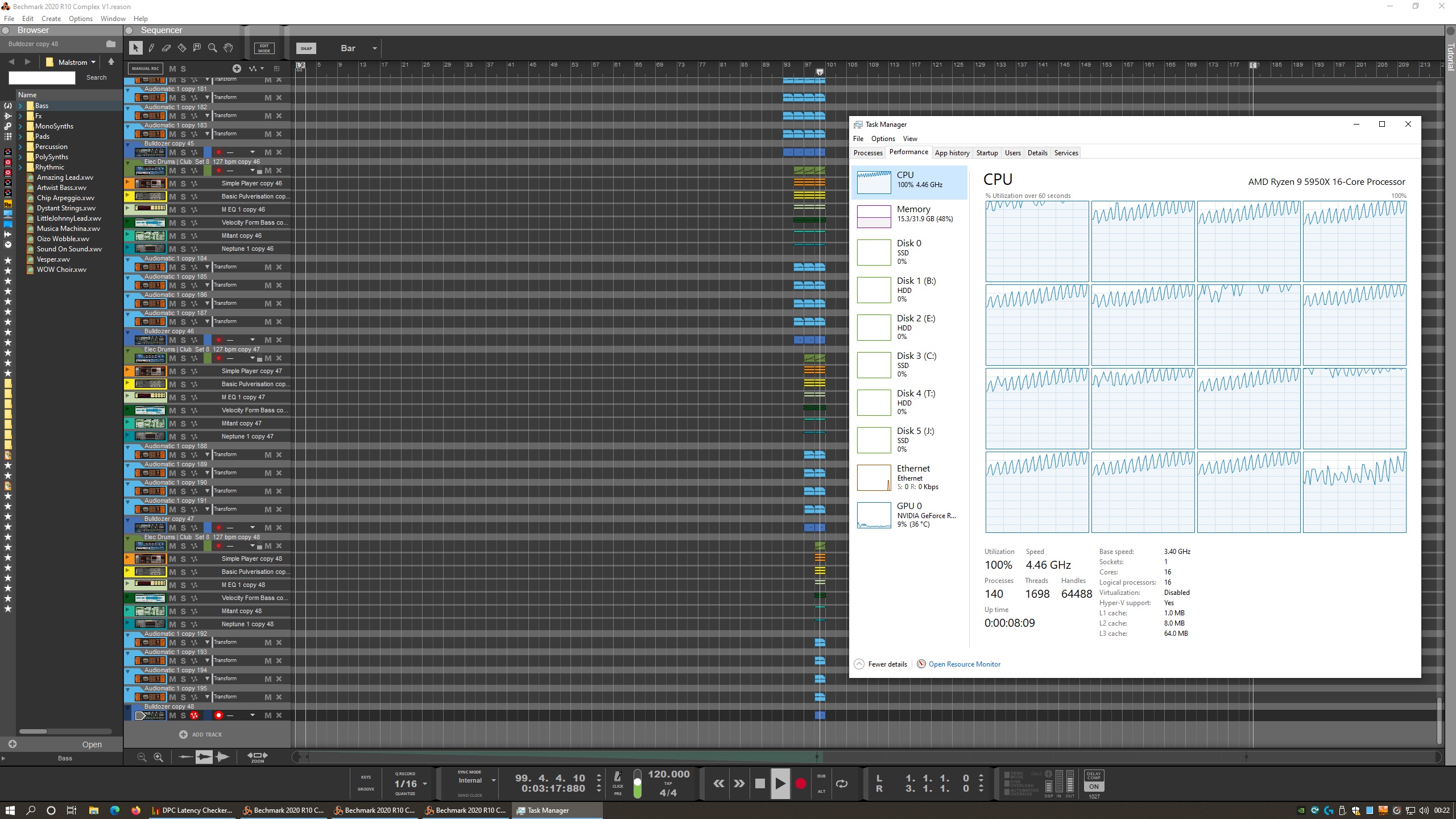Image resolution: width=1456 pixels, height=819 pixels.
Task: Mute the Neptune 1 copy 48 track
Action: (x=172, y=624)
